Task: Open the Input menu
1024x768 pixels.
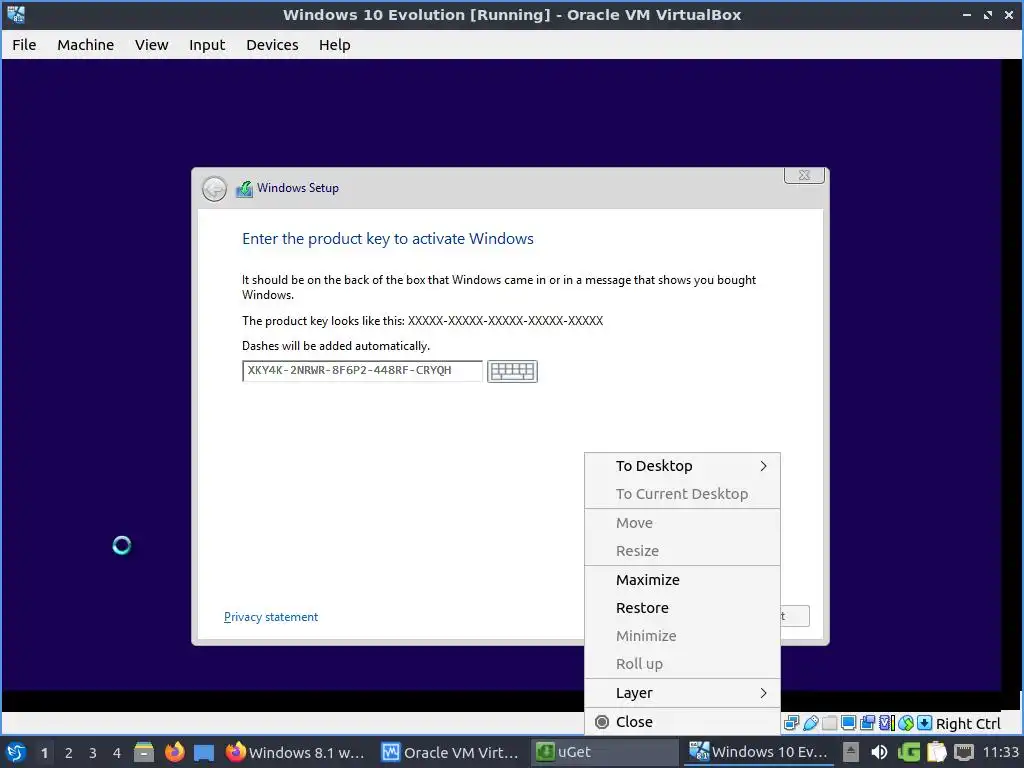Action: [x=207, y=44]
